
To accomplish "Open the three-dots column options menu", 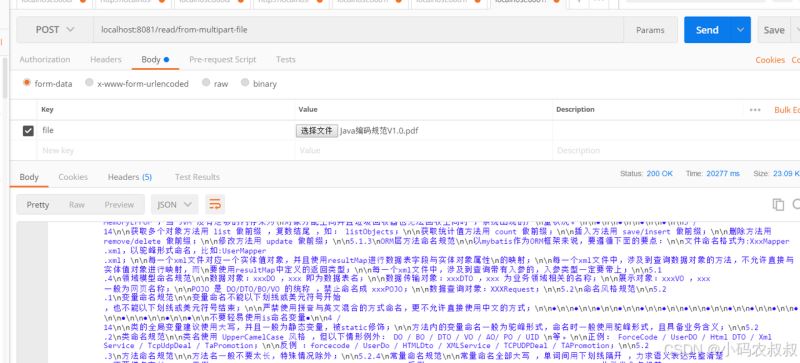I will click(755, 110).
